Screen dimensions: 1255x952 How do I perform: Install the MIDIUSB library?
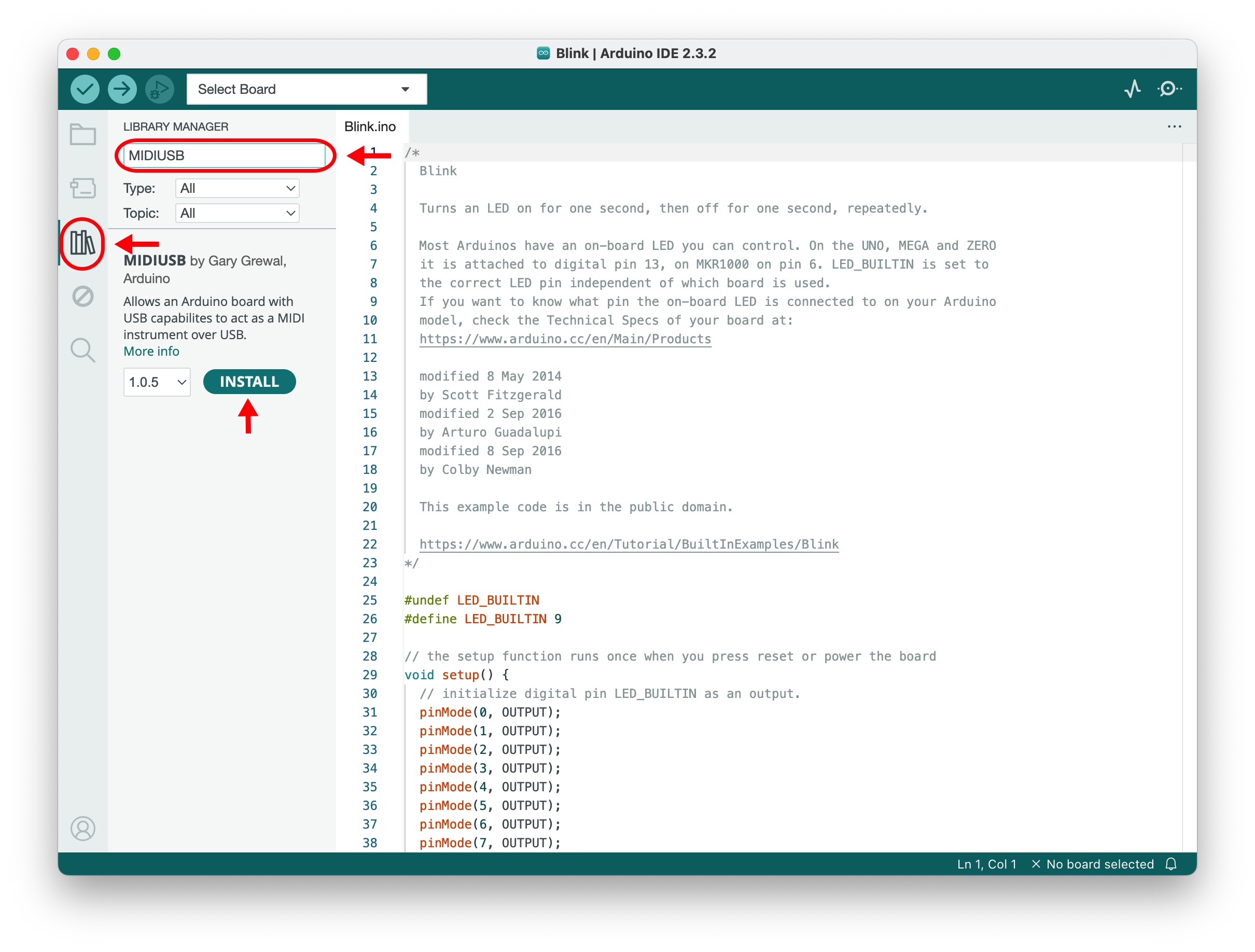(x=249, y=382)
